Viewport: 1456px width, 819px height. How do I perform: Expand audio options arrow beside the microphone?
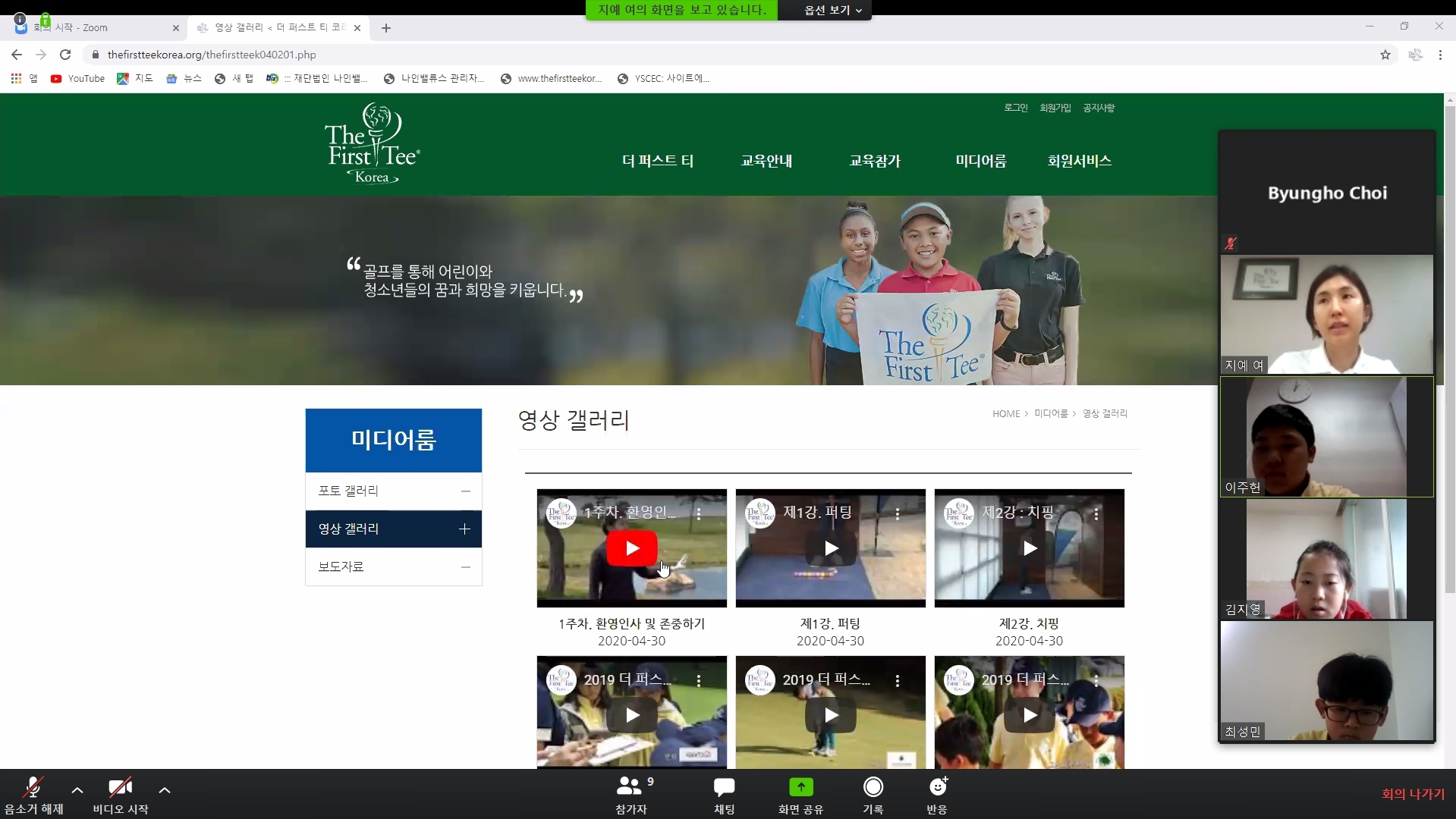pyautogui.click(x=77, y=790)
